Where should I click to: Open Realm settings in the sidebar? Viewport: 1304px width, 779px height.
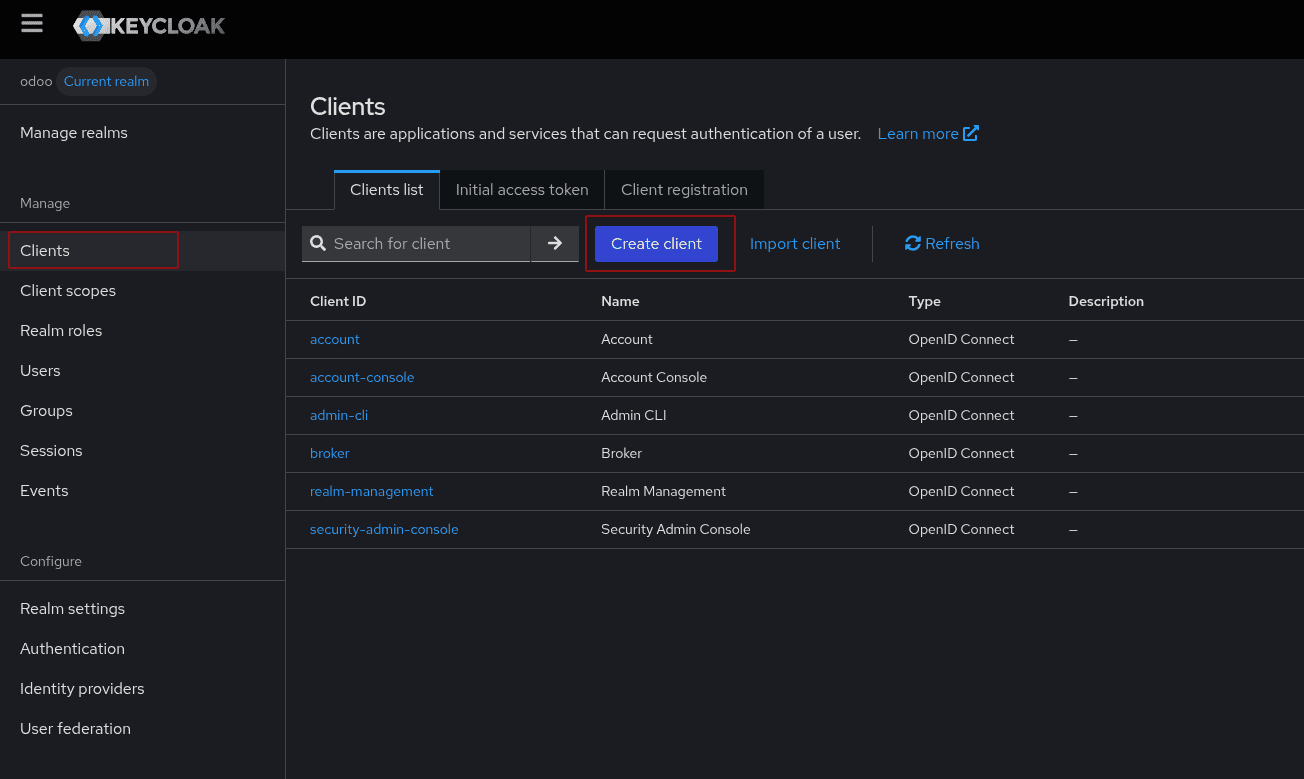point(72,608)
